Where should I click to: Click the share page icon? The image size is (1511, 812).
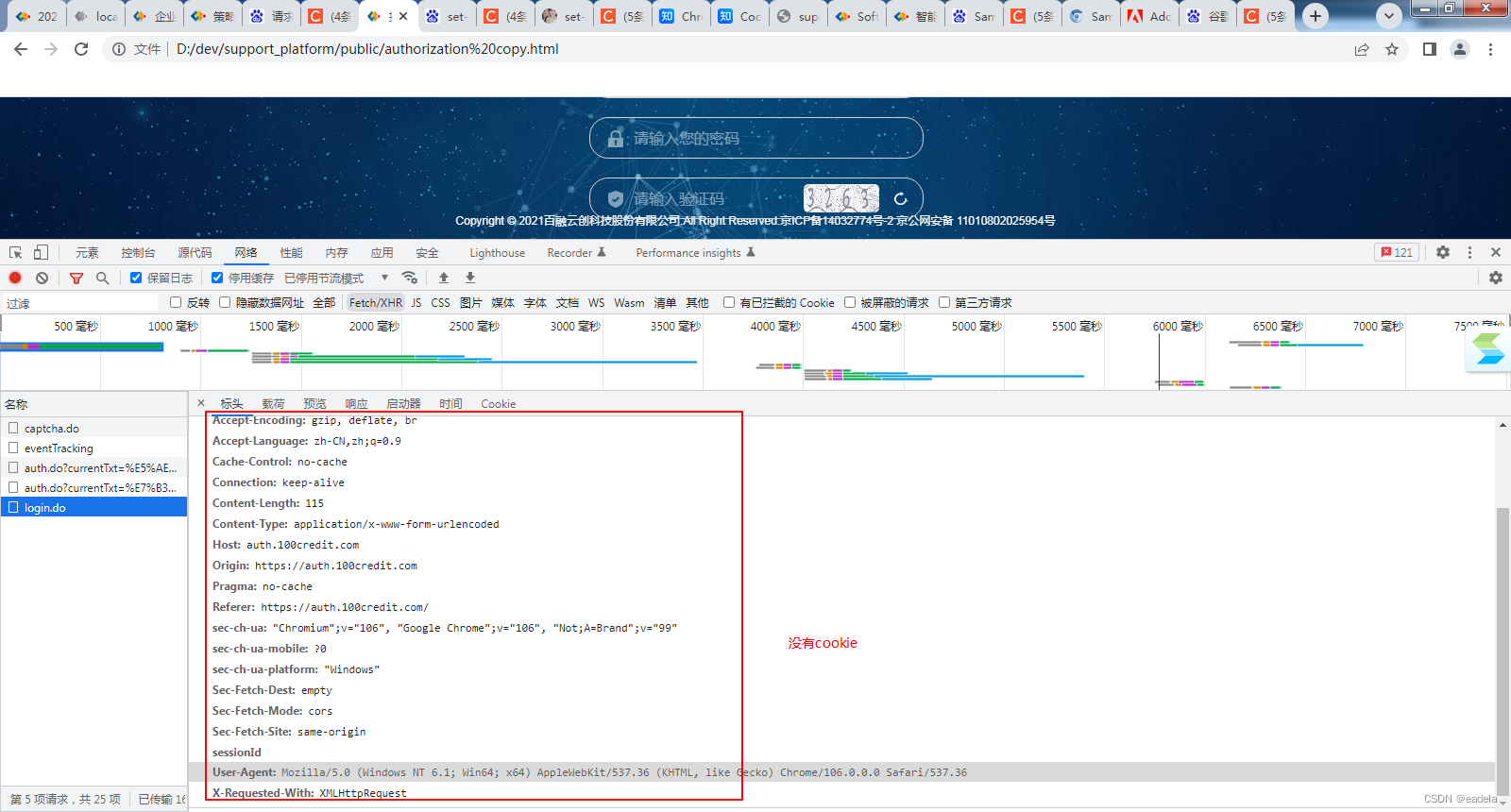(x=1362, y=49)
